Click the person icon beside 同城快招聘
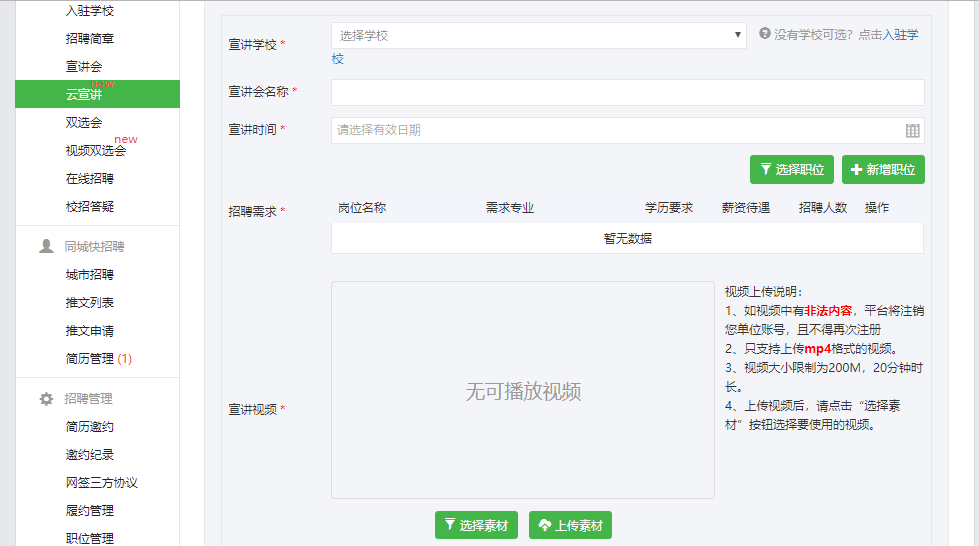Image resolution: width=979 pixels, height=546 pixels. [x=46, y=246]
